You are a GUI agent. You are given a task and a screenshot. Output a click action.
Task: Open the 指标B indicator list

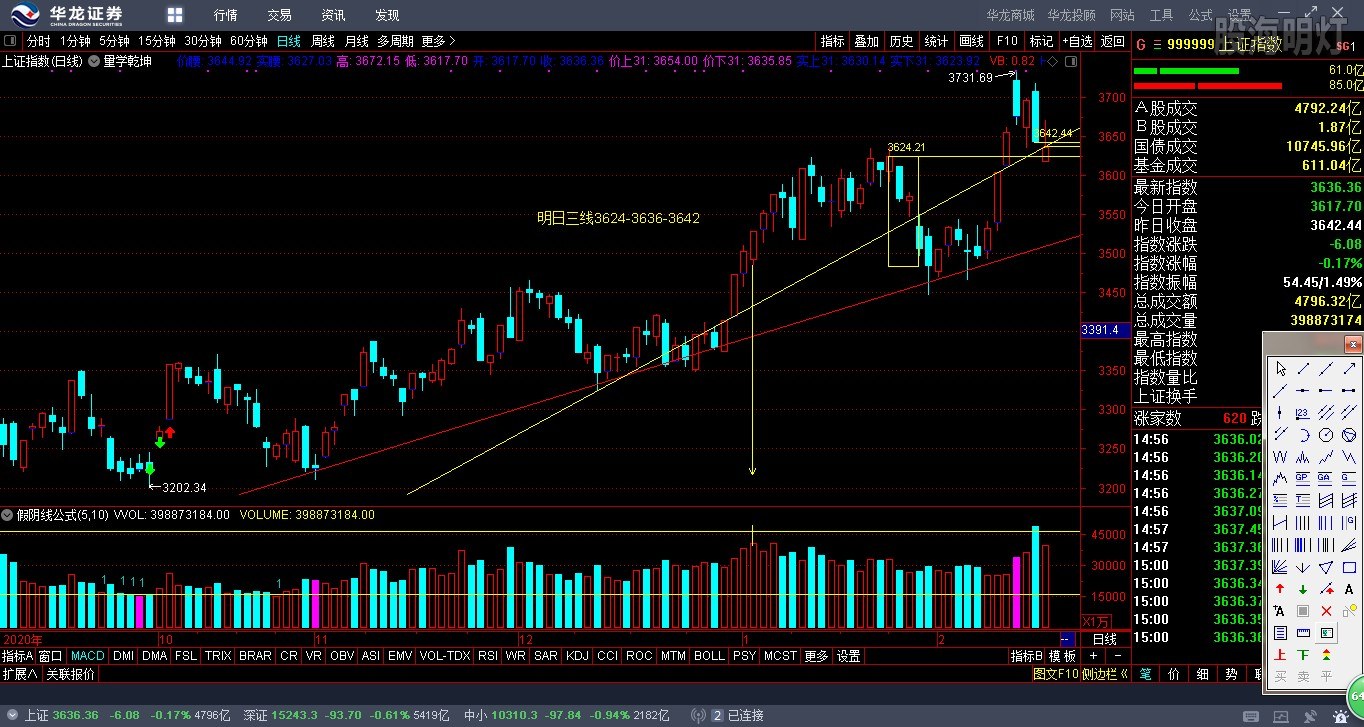tap(1026, 656)
